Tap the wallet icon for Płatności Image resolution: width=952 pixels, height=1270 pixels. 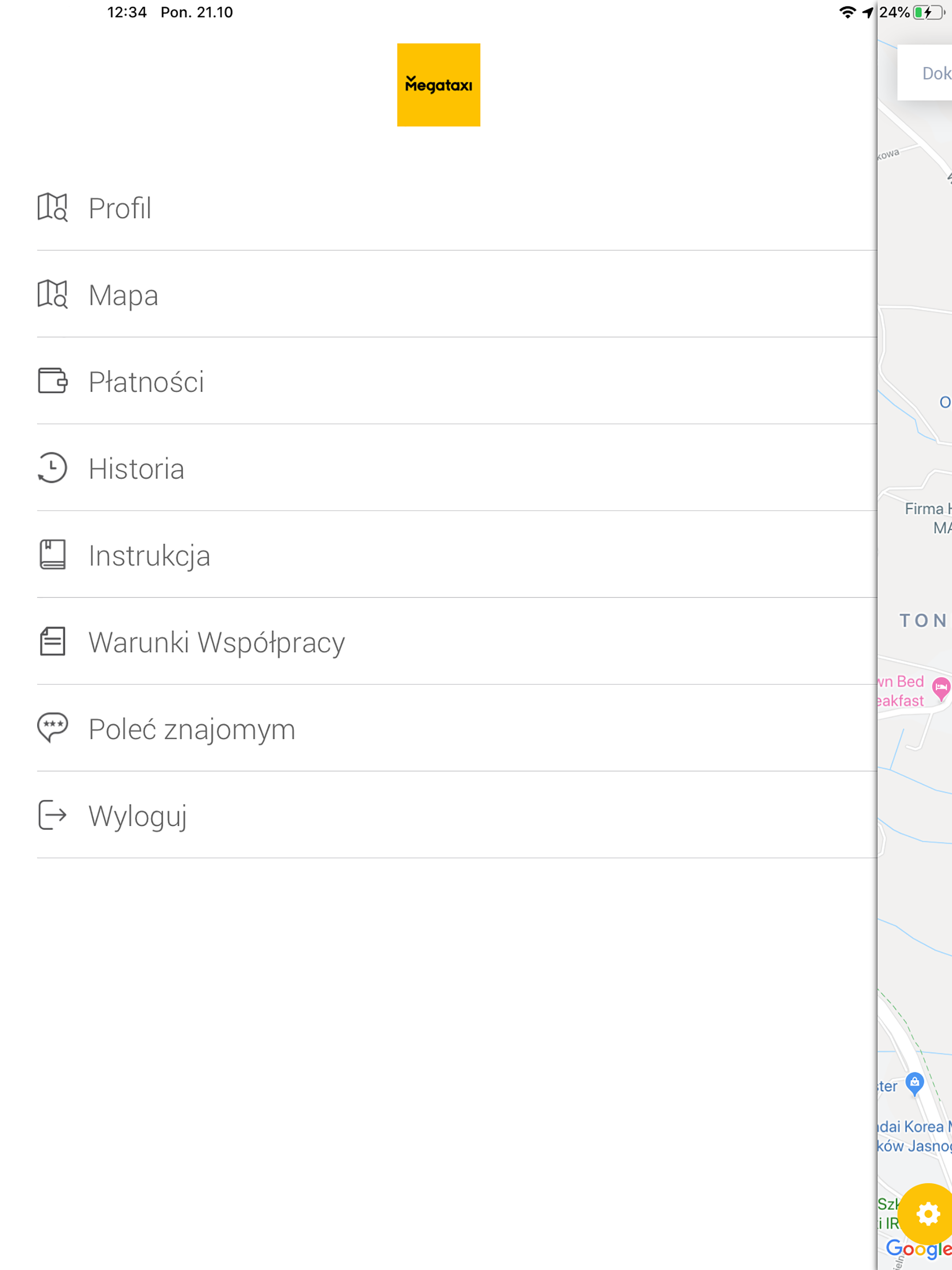(52, 381)
